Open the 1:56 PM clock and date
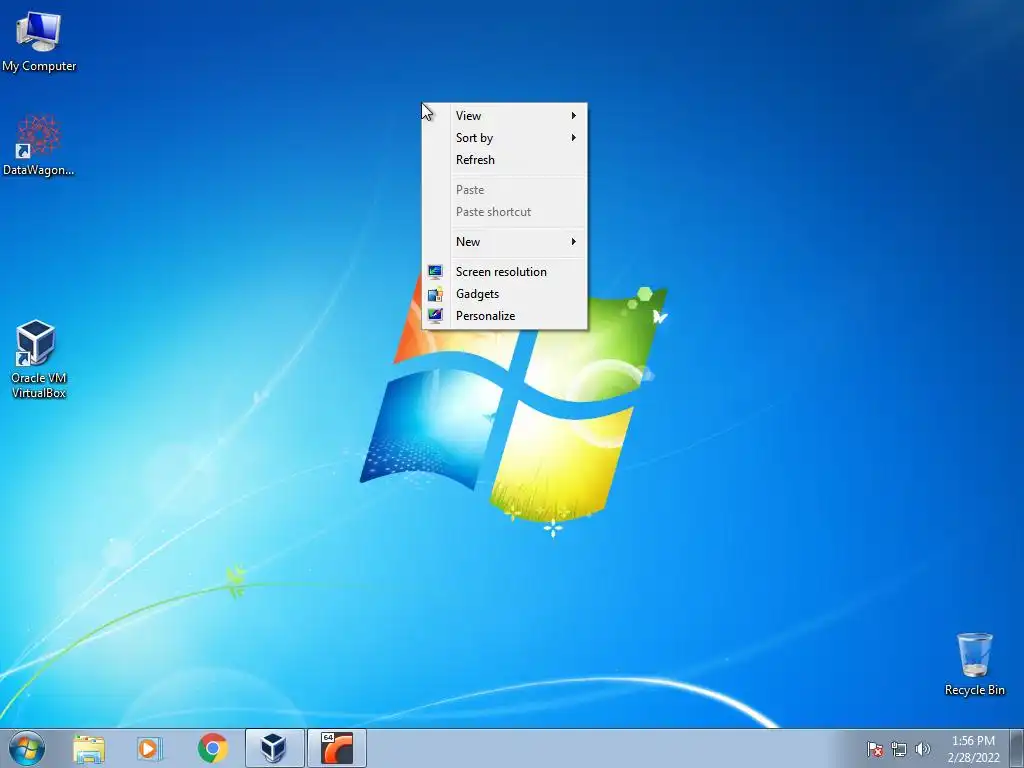 [973, 749]
